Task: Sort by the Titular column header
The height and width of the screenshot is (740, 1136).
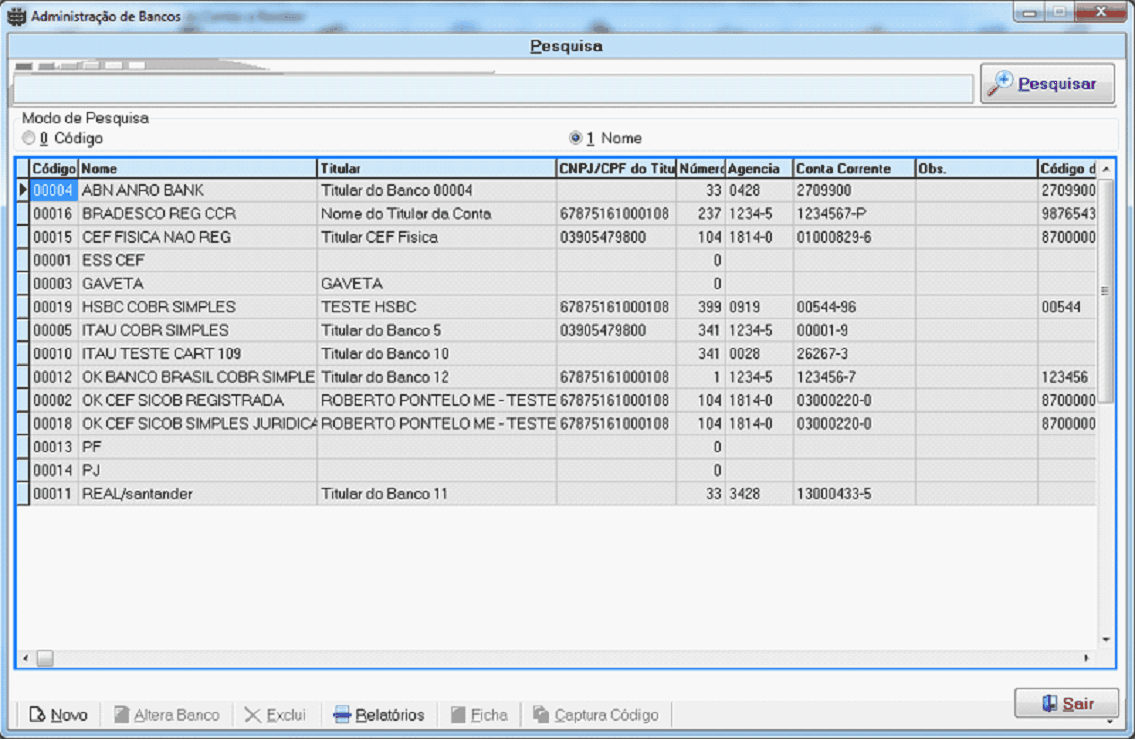Action: [436, 169]
